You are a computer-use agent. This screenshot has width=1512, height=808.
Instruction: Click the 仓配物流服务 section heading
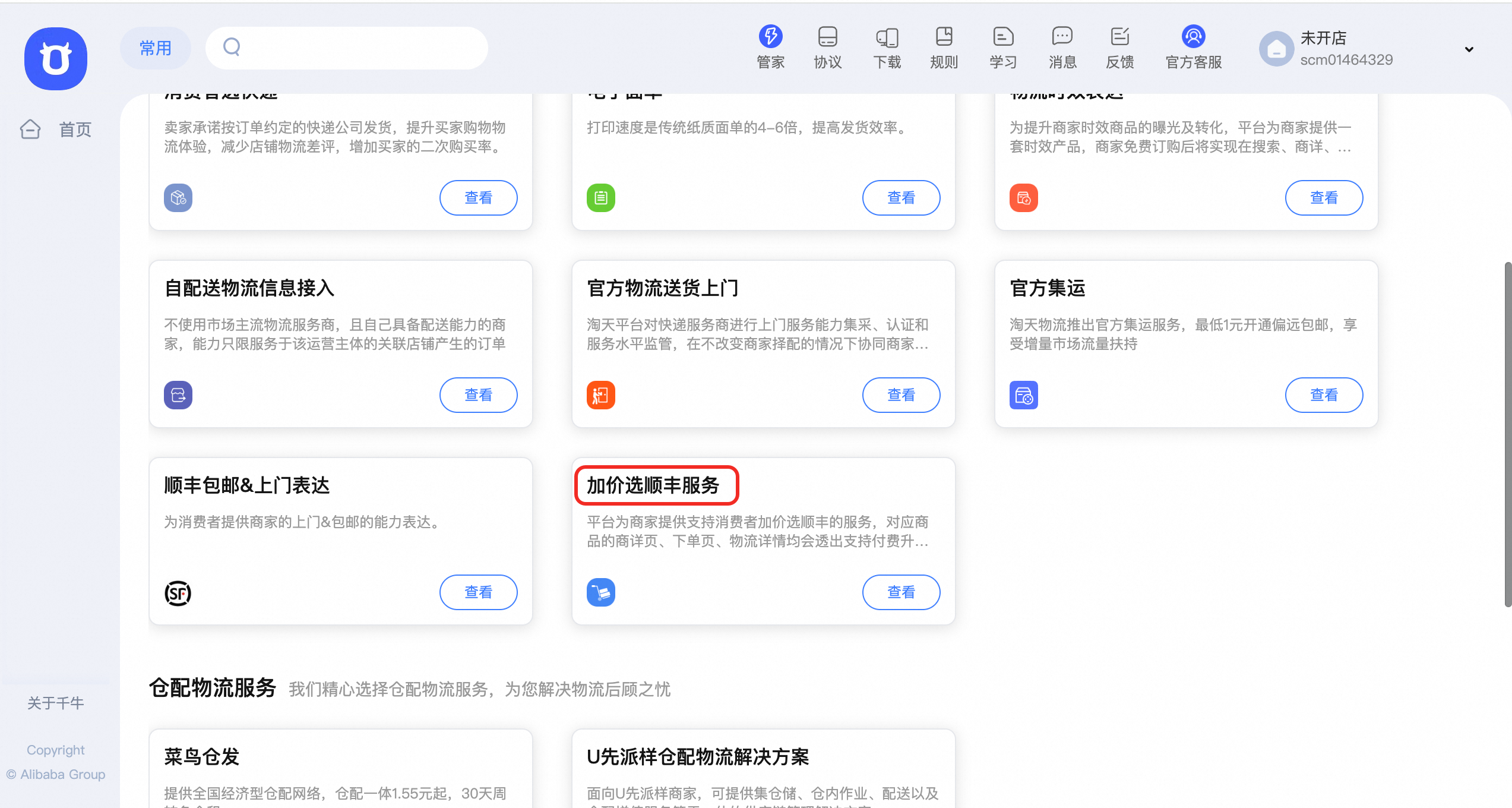pos(213,688)
